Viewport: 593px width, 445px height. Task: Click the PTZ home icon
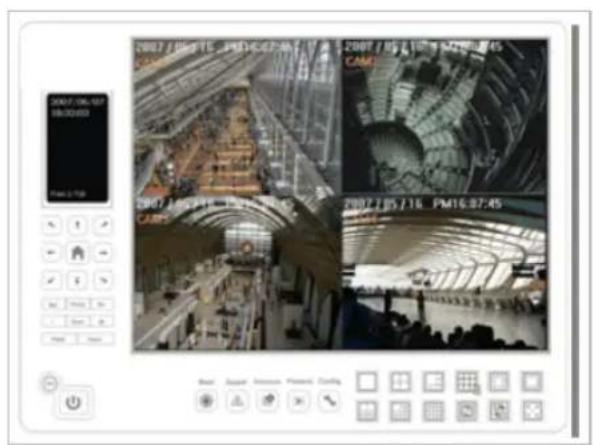pyautogui.click(x=78, y=253)
